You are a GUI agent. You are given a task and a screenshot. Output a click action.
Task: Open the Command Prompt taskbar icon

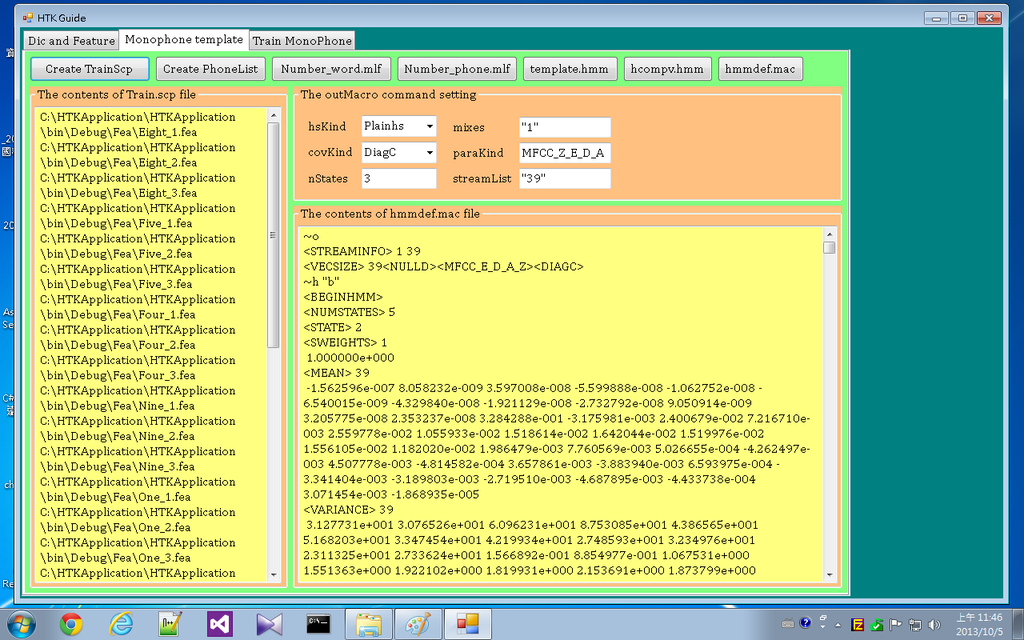click(x=319, y=624)
